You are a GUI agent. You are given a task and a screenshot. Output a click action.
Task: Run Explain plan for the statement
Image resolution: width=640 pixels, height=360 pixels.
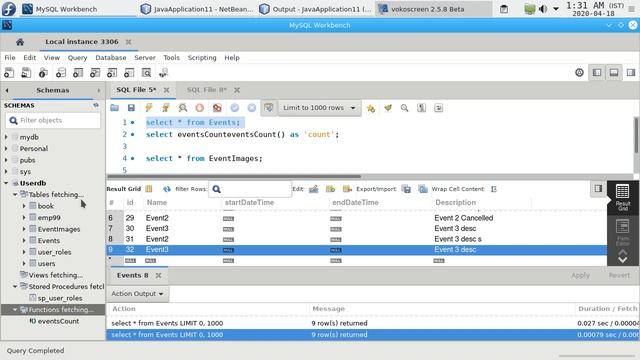click(182, 108)
